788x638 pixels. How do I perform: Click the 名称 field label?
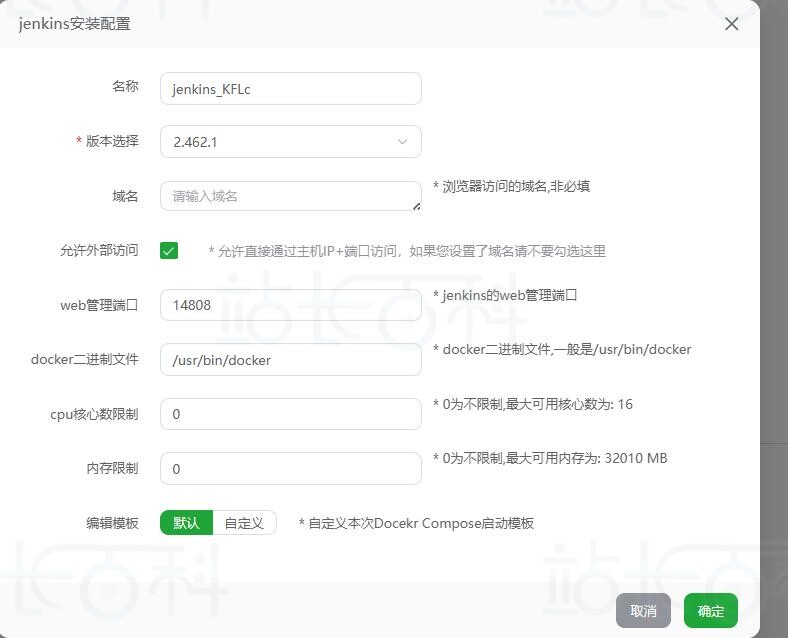pos(125,86)
